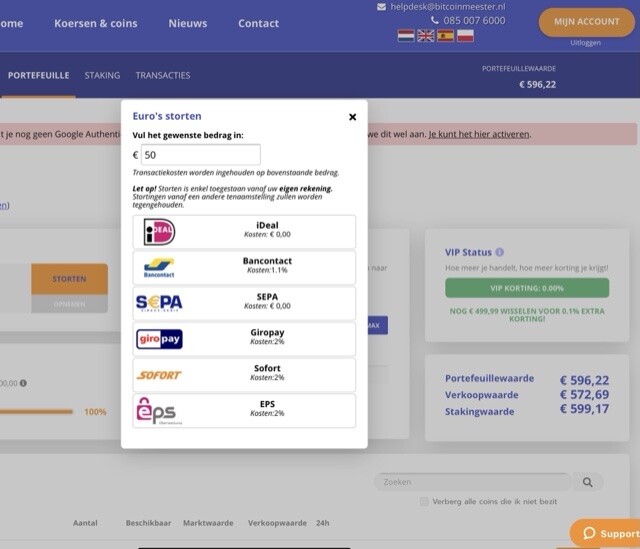Click the giropay logo icon
640x549 pixels.
pos(159,339)
